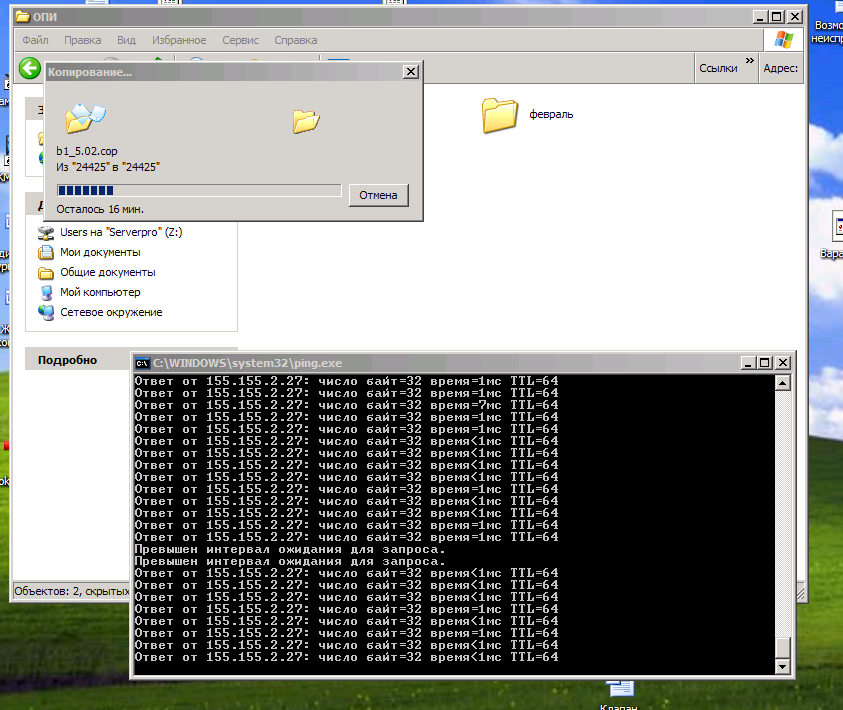Click the Windows flag logo in toolbar
The width and height of the screenshot is (843, 710).
click(783, 40)
